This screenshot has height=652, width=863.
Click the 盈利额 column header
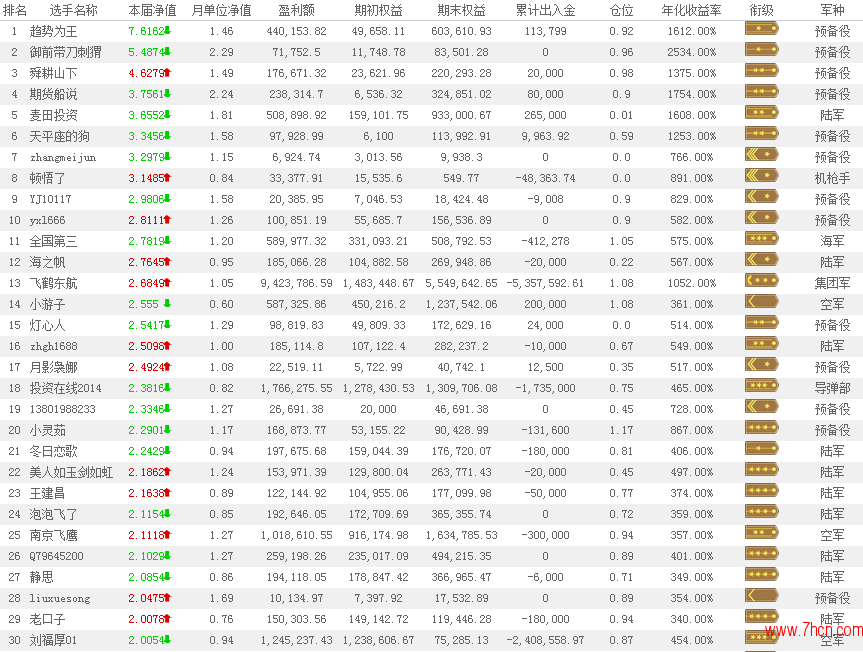click(x=295, y=10)
